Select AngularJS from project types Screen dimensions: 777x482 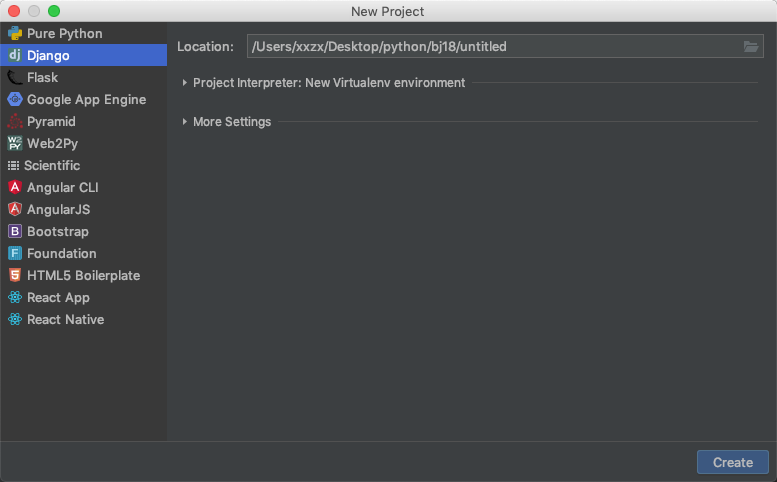(58, 210)
